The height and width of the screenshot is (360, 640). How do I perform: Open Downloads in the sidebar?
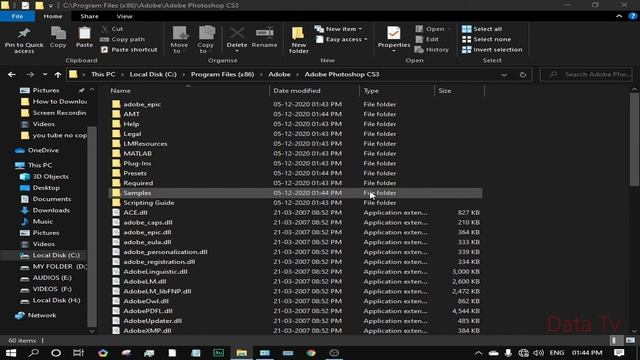51,210
